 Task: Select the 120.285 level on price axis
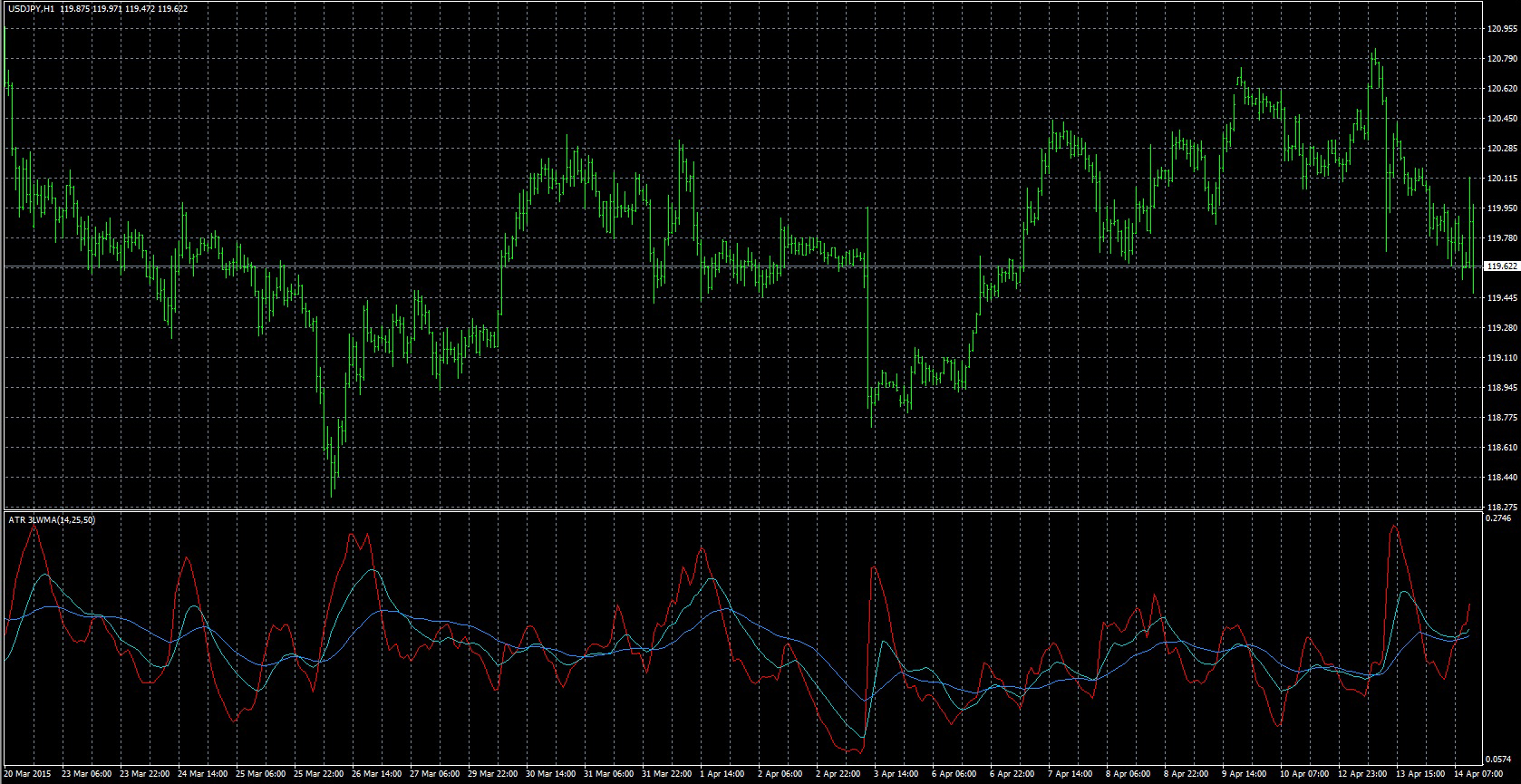point(1502,148)
